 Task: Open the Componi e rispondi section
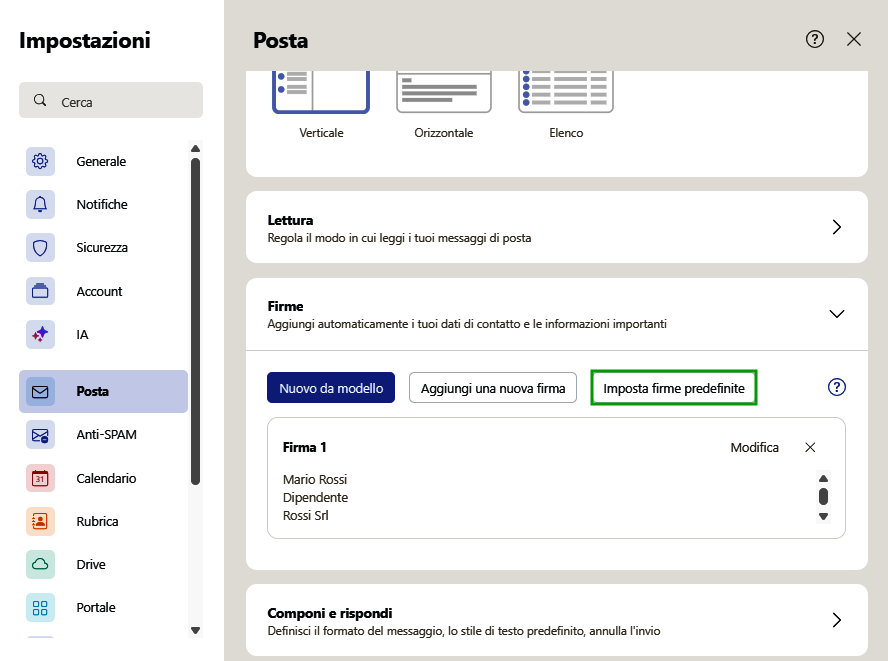coord(837,619)
